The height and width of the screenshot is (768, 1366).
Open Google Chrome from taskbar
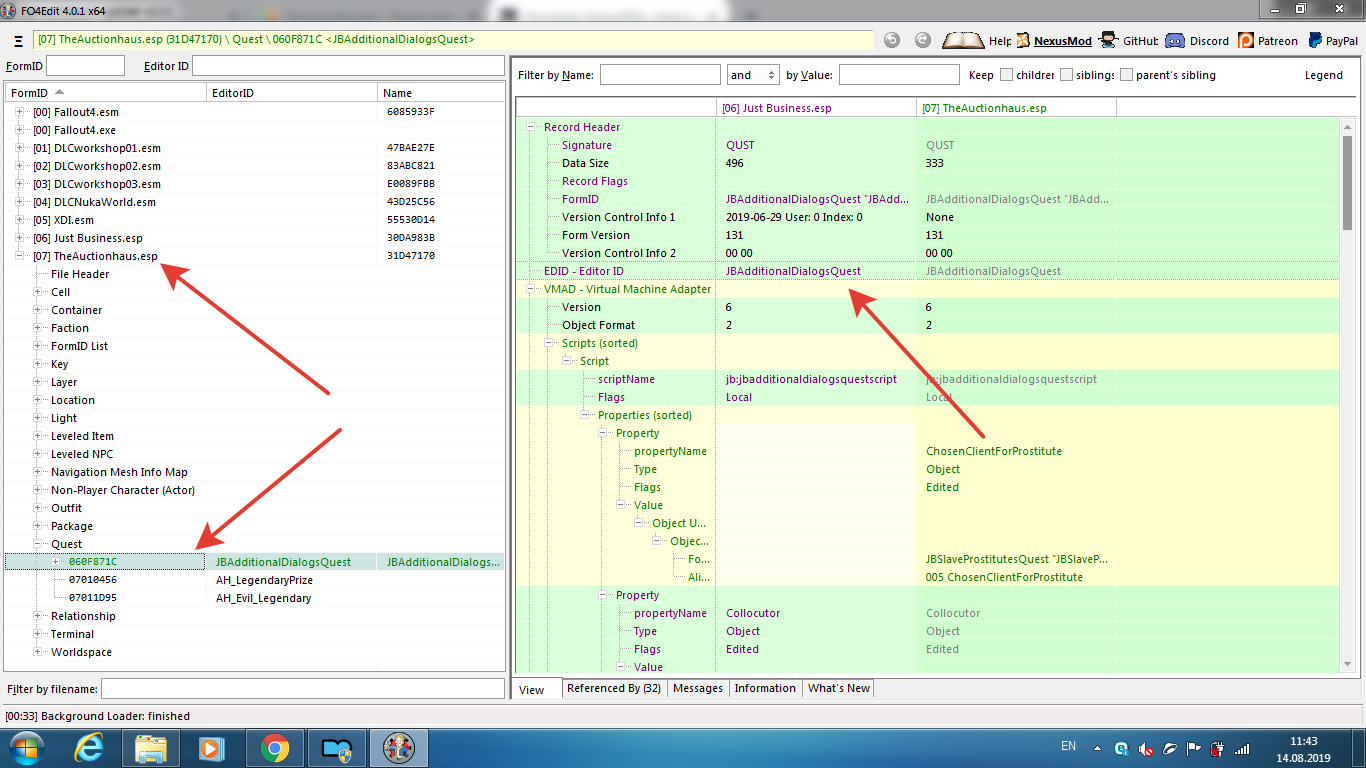pyautogui.click(x=275, y=747)
